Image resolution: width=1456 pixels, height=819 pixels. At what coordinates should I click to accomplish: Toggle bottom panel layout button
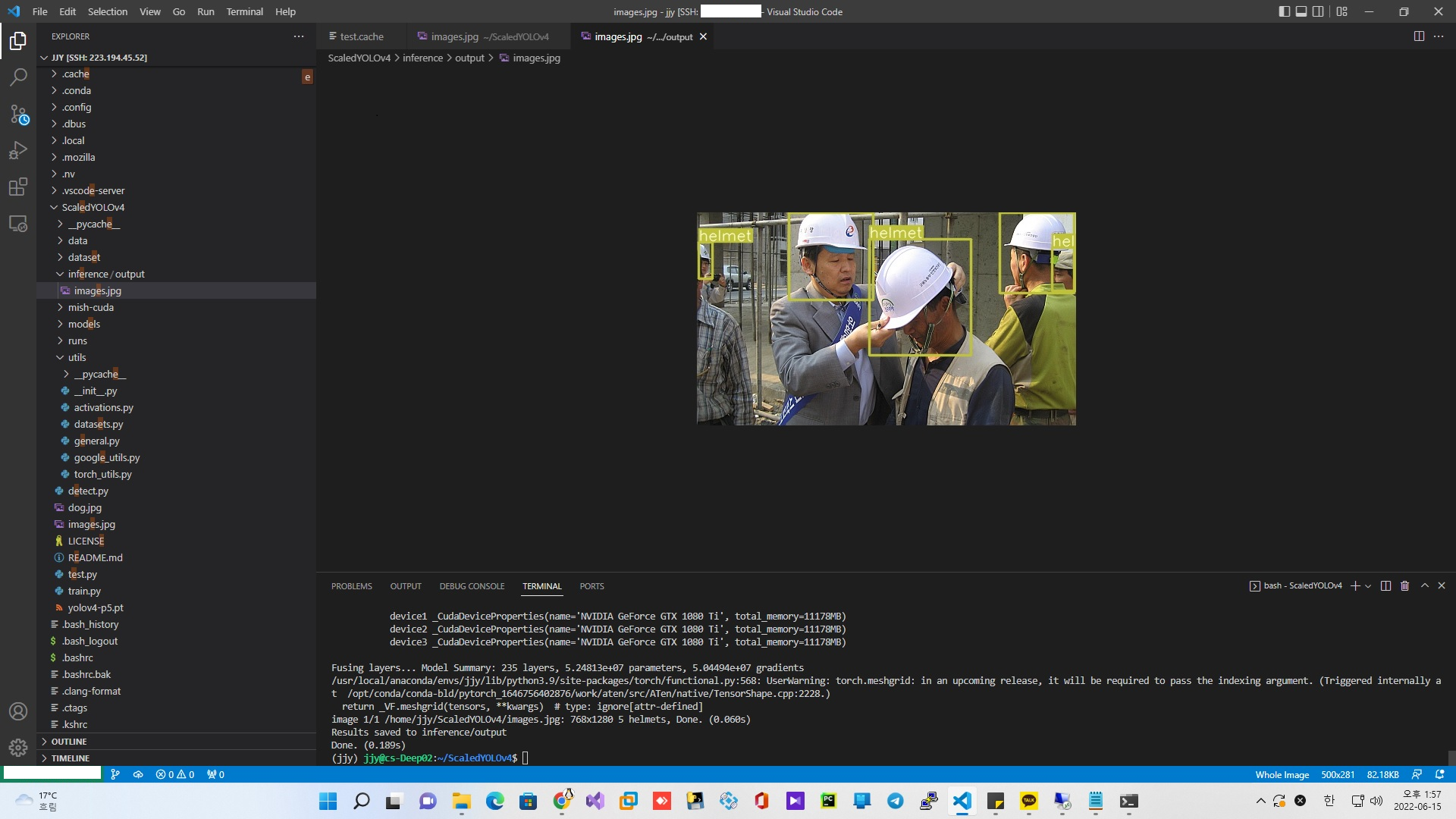[1301, 11]
